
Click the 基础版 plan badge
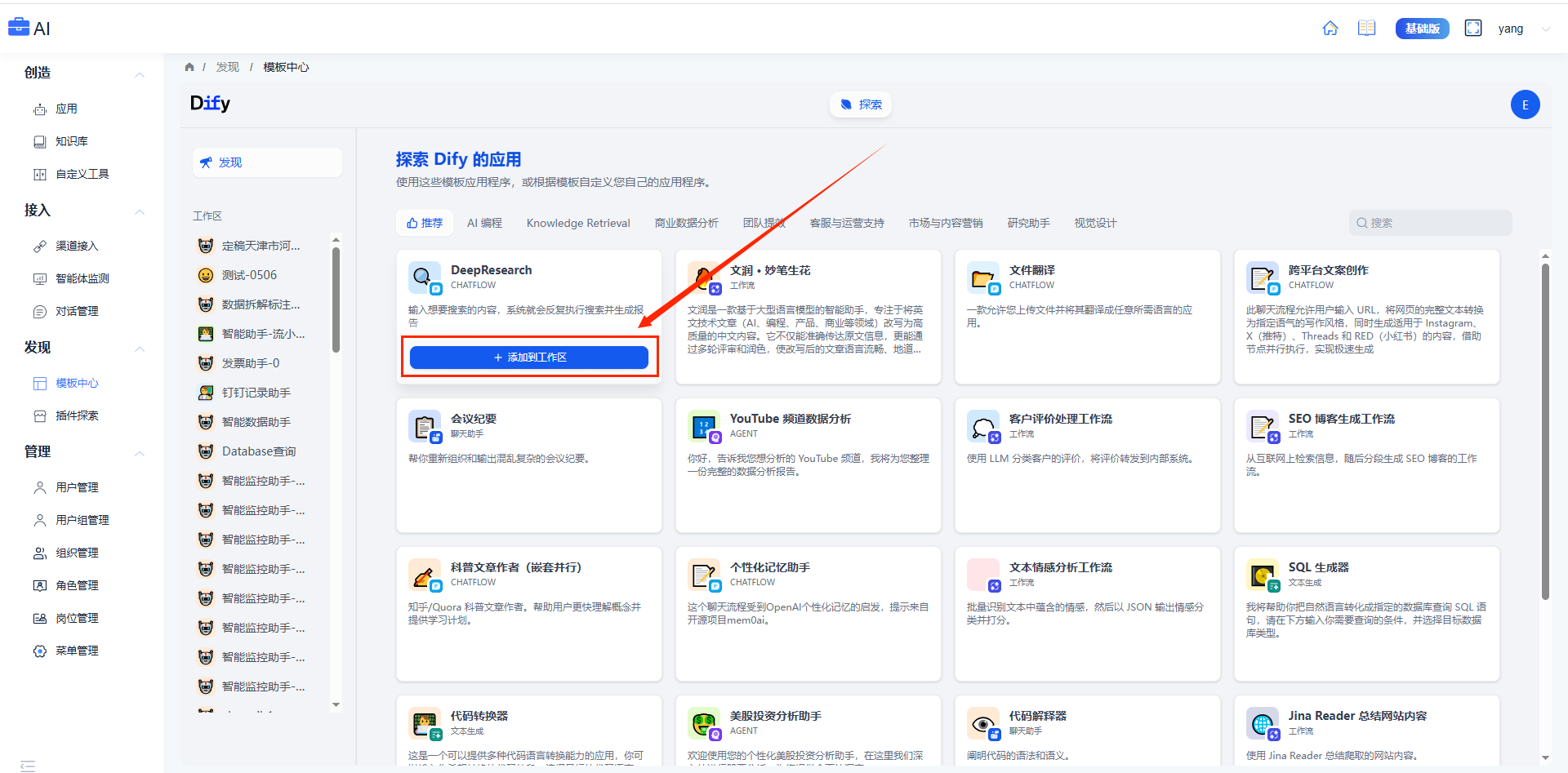click(1423, 29)
